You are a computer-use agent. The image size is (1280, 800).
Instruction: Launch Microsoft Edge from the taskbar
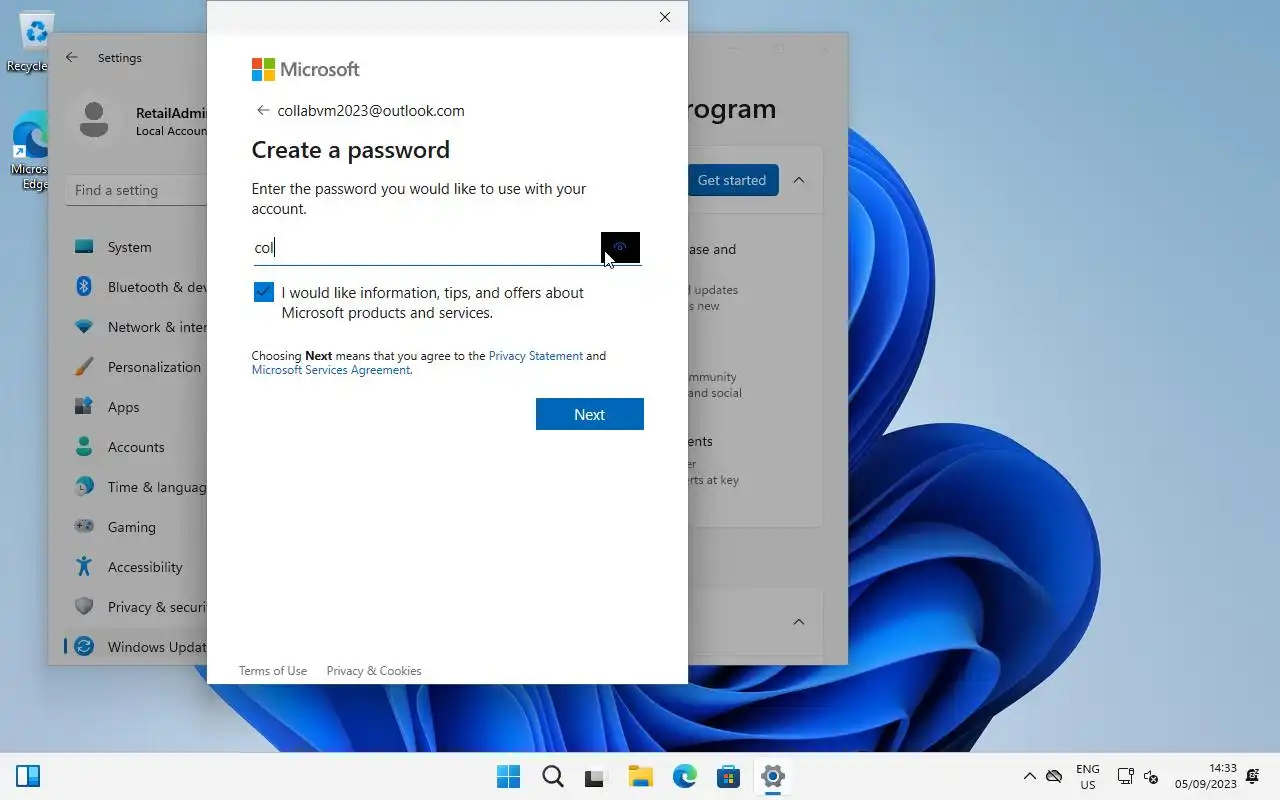tap(684, 776)
